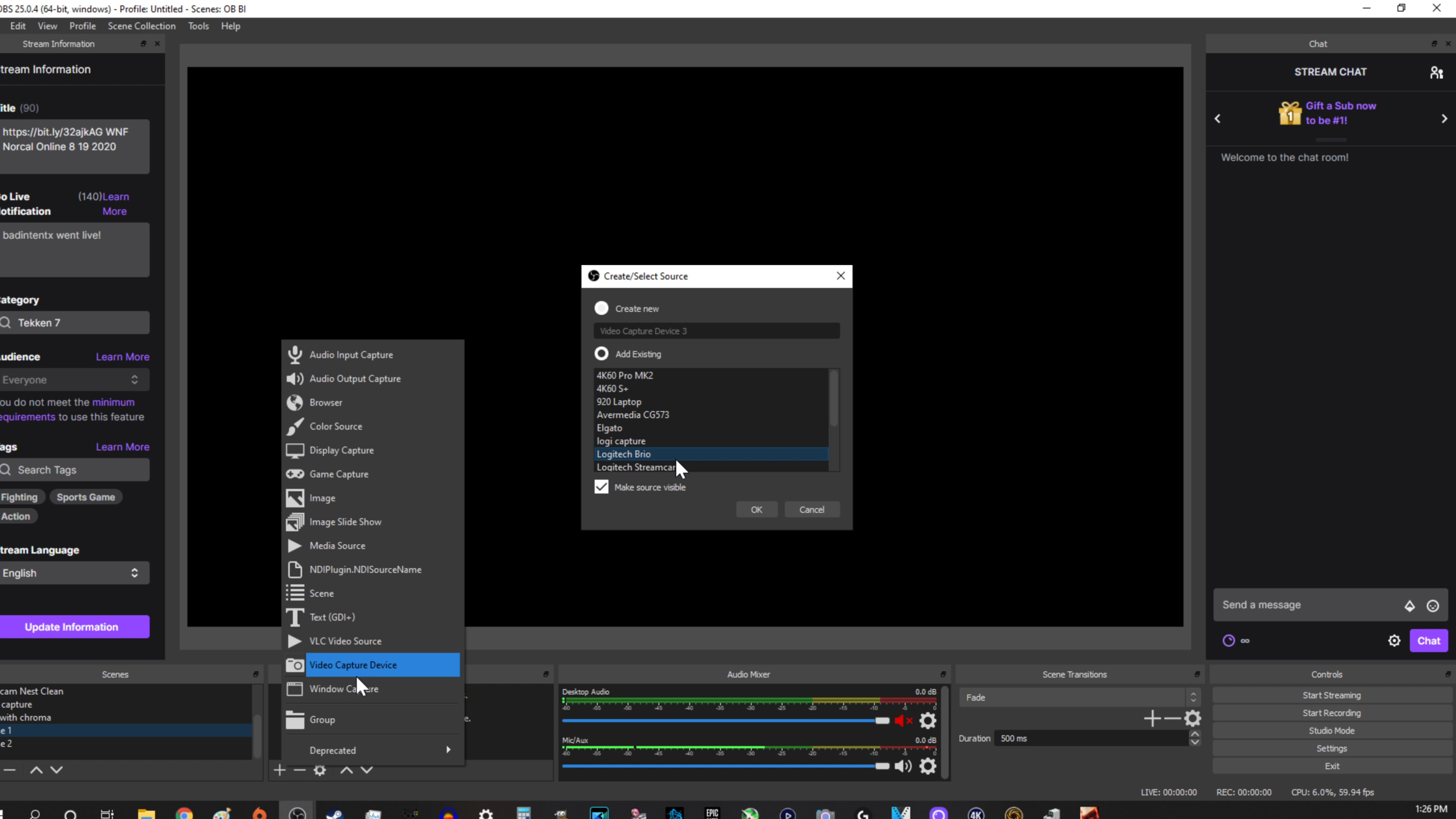Open Desktop Audio settings gear in Audio Mixer
The image size is (1456, 819).
[928, 721]
